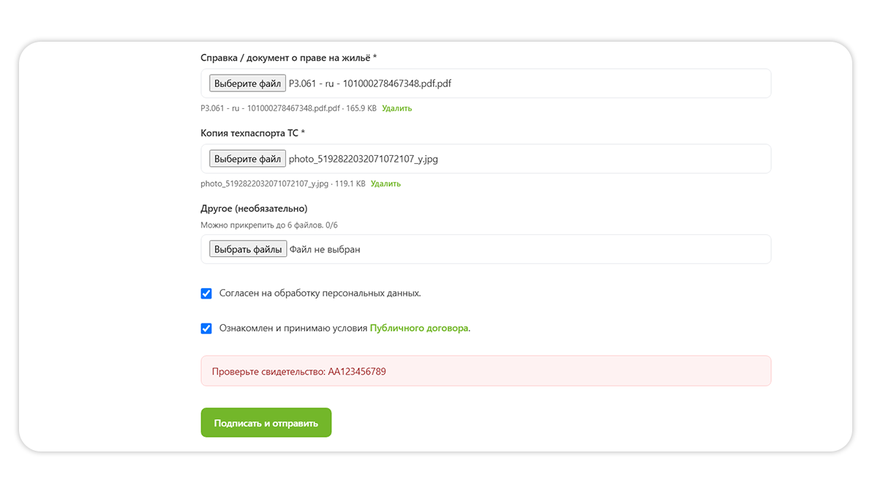Click the "Подписать и отправить" button
The width and height of the screenshot is (872, 491).
tap(266, 423)
